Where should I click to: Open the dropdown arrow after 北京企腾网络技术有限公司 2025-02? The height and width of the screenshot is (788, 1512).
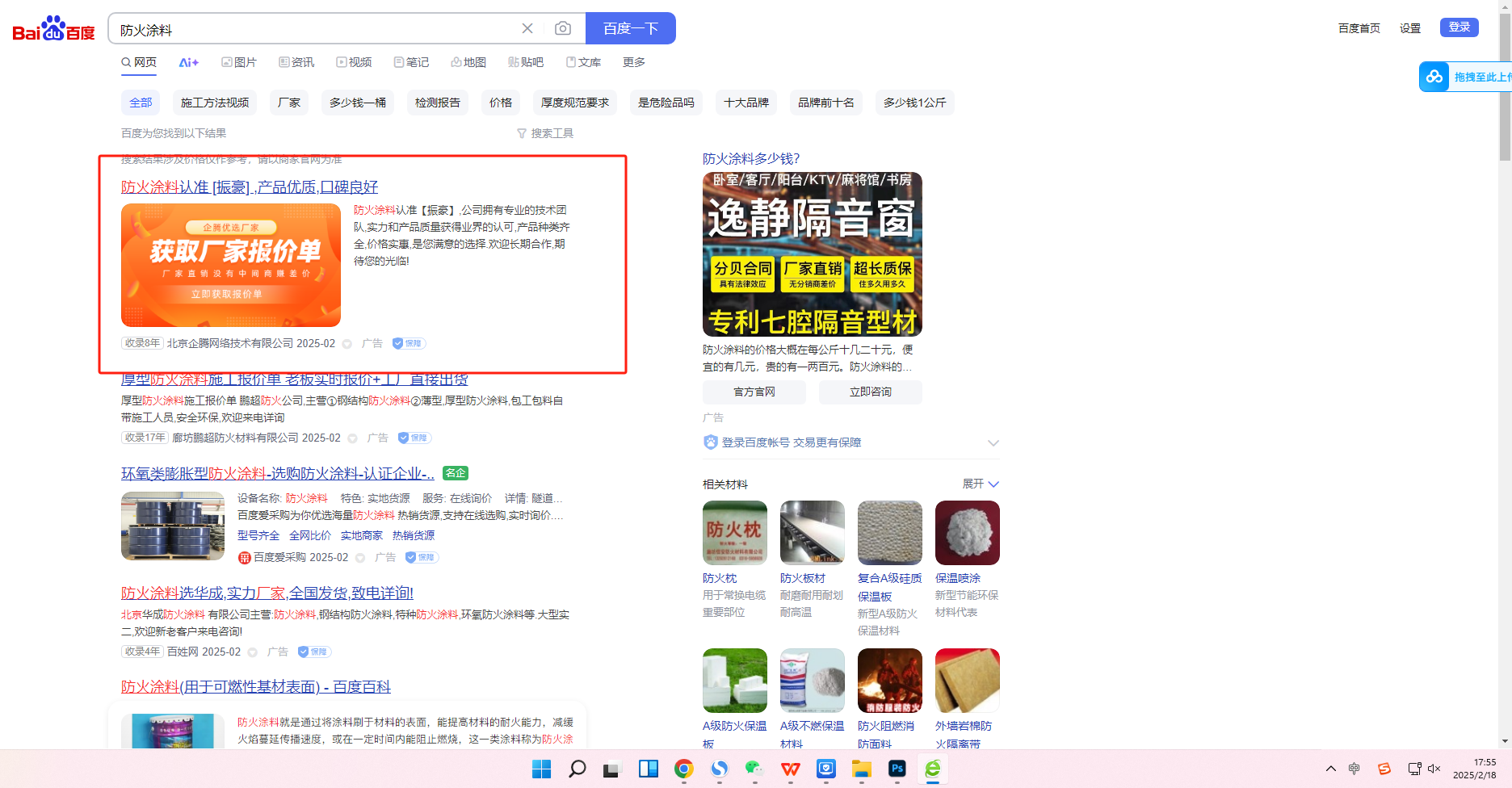click(347, 344)
